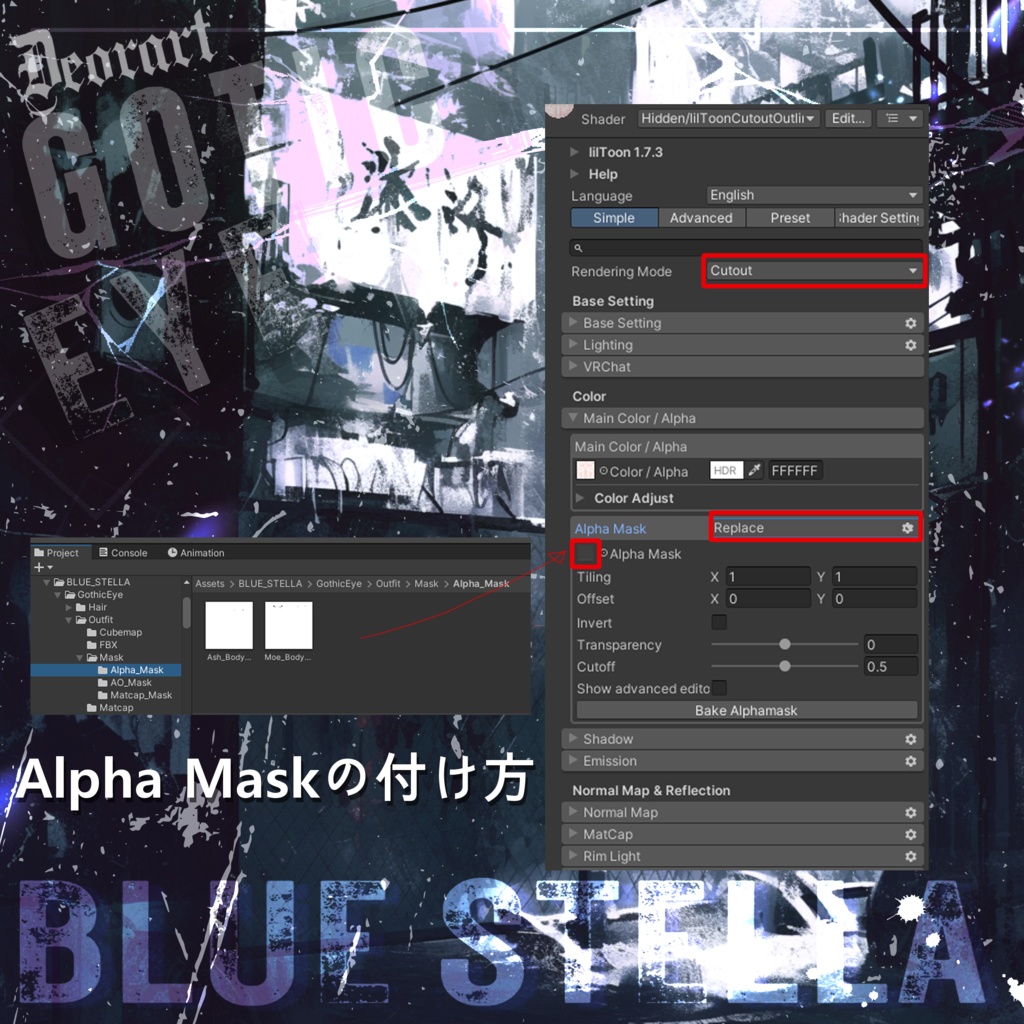Toggle the Invert checkbox
1024x1024 pixels.
coord(719,622)
